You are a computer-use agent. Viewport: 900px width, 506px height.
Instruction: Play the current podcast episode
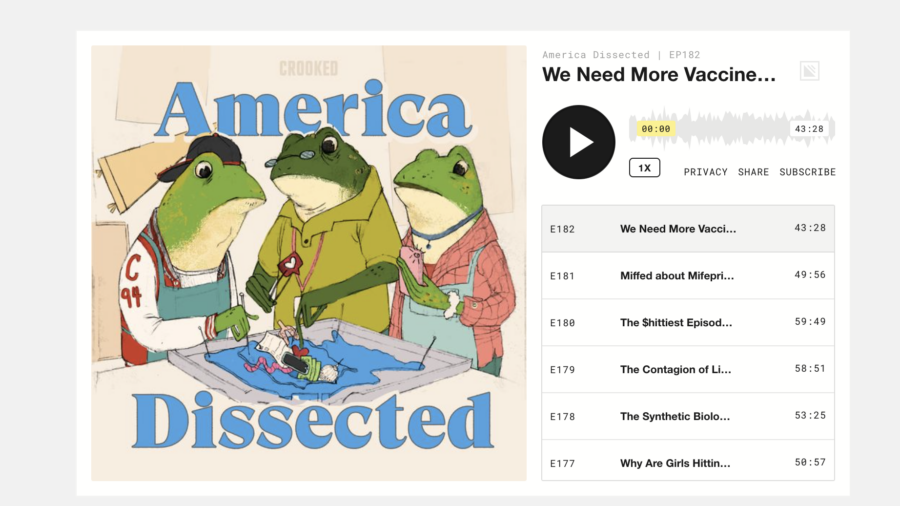coord(579,142)
